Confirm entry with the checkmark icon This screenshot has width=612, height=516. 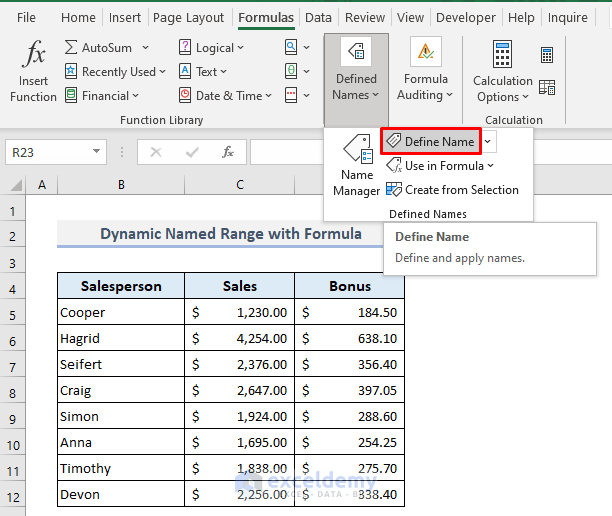click(192, 152)
